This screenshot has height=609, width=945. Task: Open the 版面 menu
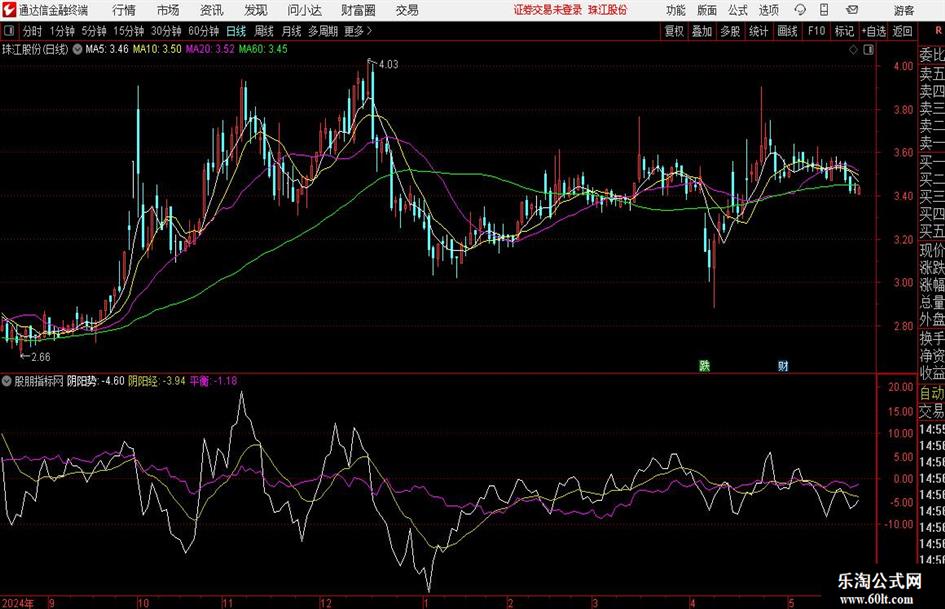point(707,10)
